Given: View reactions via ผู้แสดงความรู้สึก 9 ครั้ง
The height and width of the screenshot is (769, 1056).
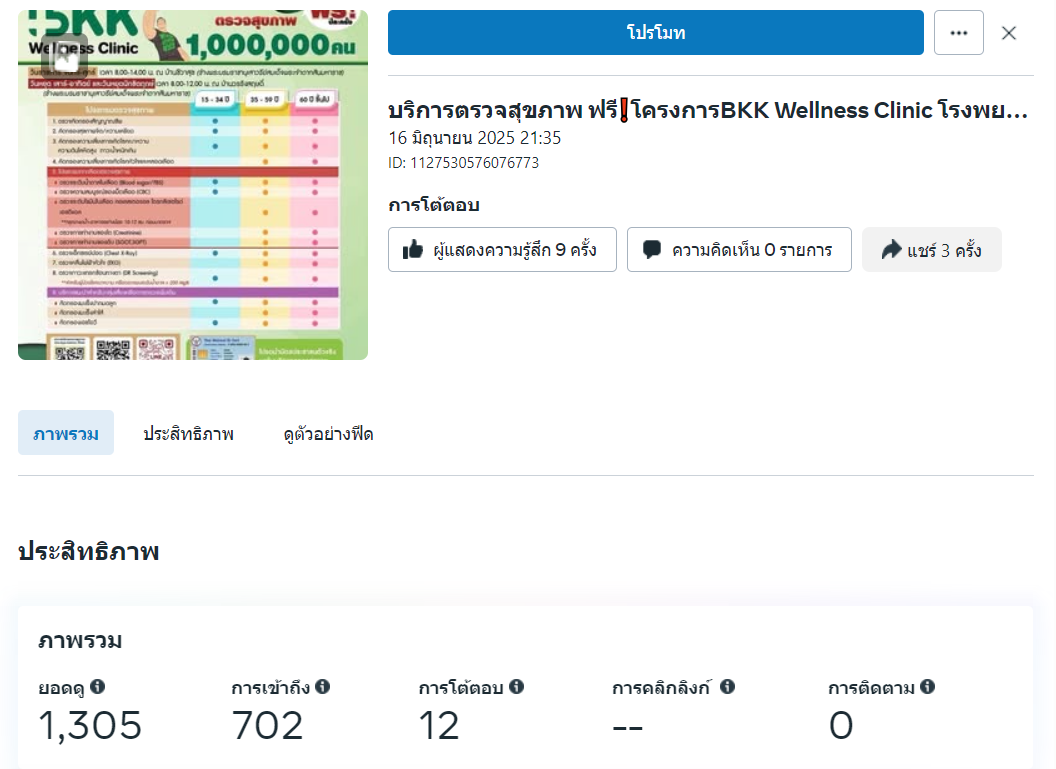Looking at the screenshot, I should click(x=502, y=250).
